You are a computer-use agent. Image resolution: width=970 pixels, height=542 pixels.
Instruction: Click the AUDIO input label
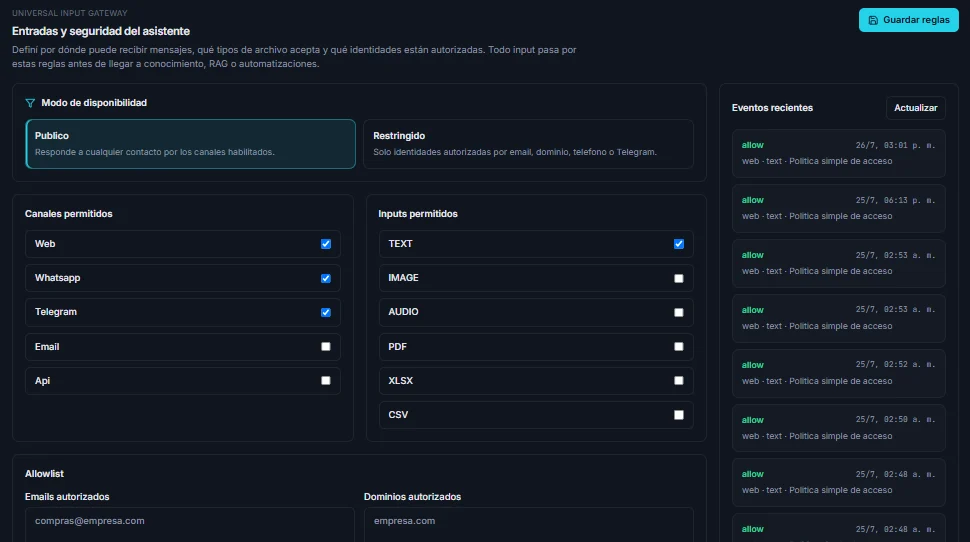(x=403, y=312)
